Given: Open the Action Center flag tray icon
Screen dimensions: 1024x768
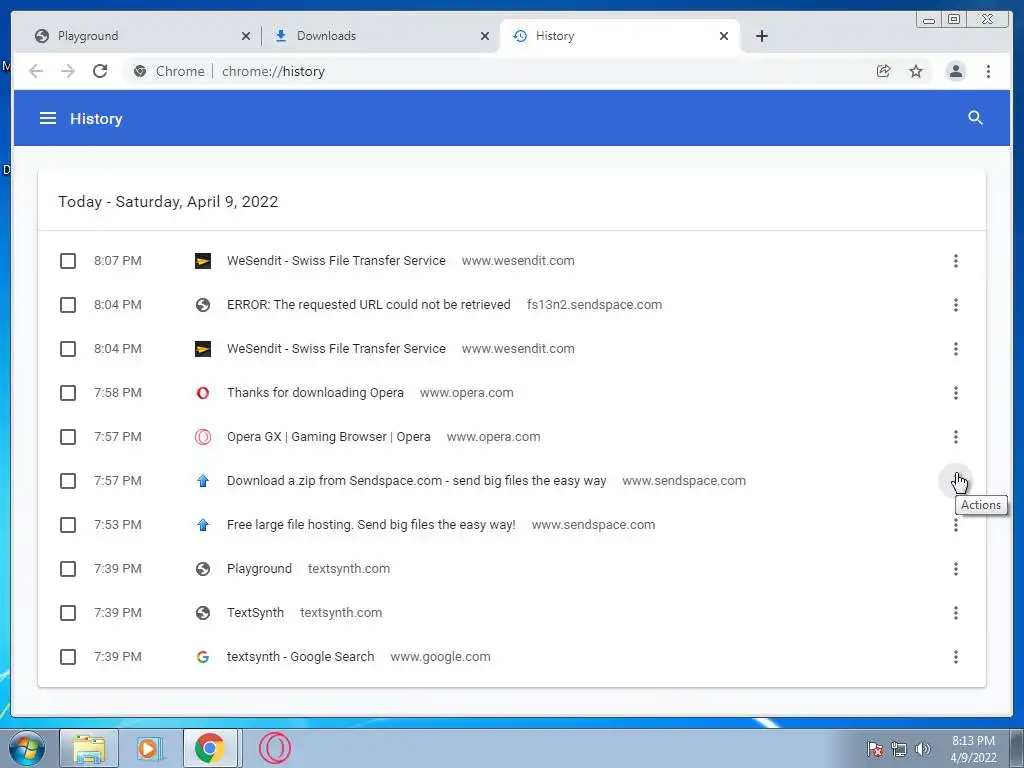Looking at the screenshot, I should pyautogui.click(x=875, y=749).
